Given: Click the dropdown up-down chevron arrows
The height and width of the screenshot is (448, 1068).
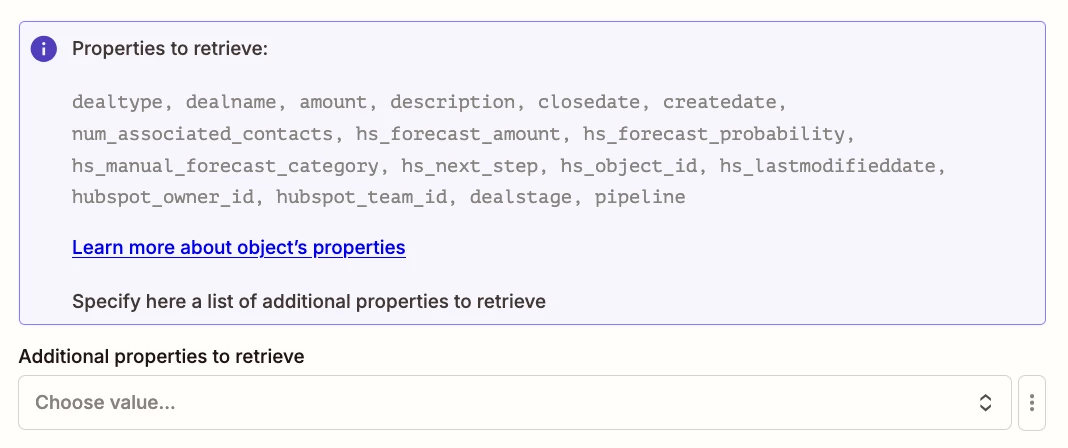Looking at the screenshot, I should (x=985, y=403).
